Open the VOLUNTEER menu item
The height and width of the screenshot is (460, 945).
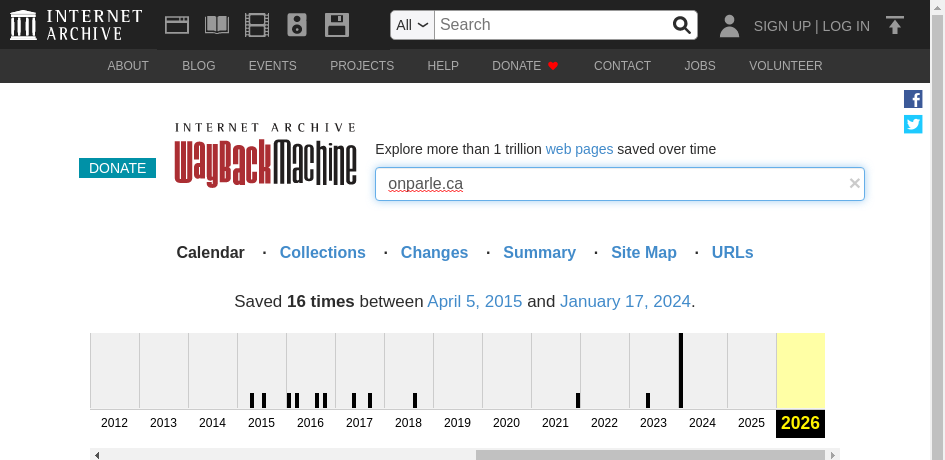tap(786, 66)
